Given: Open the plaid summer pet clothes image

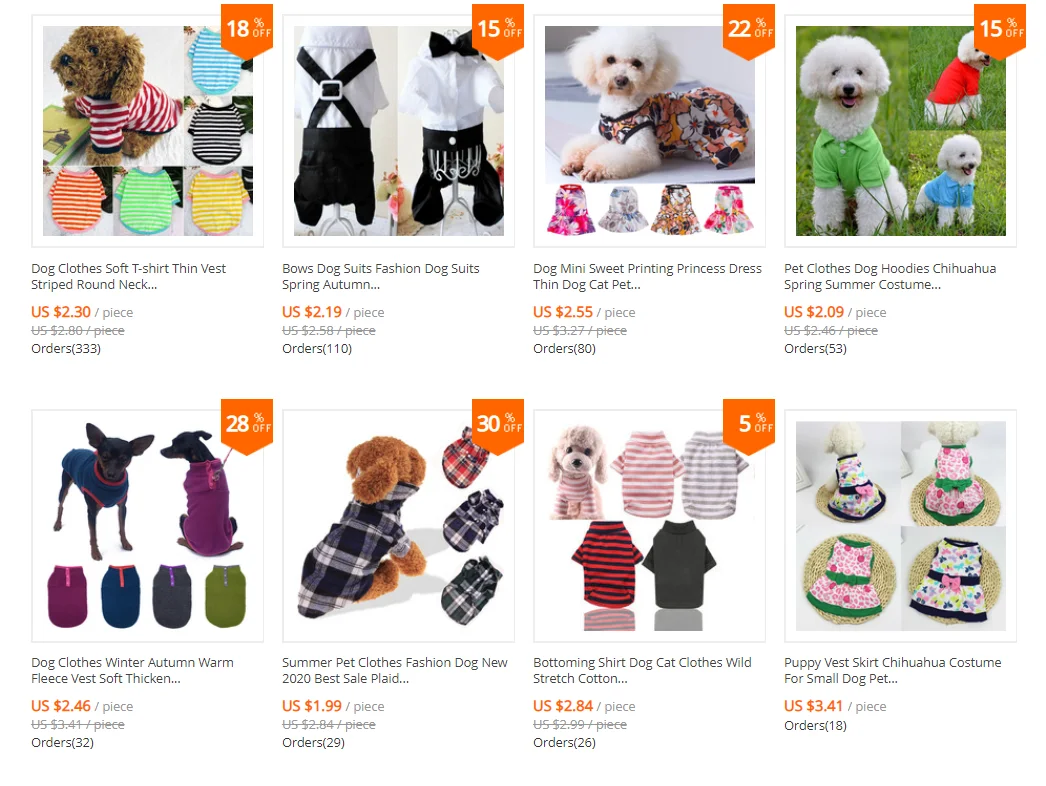Looking at the screenshot, I should 398,526.
